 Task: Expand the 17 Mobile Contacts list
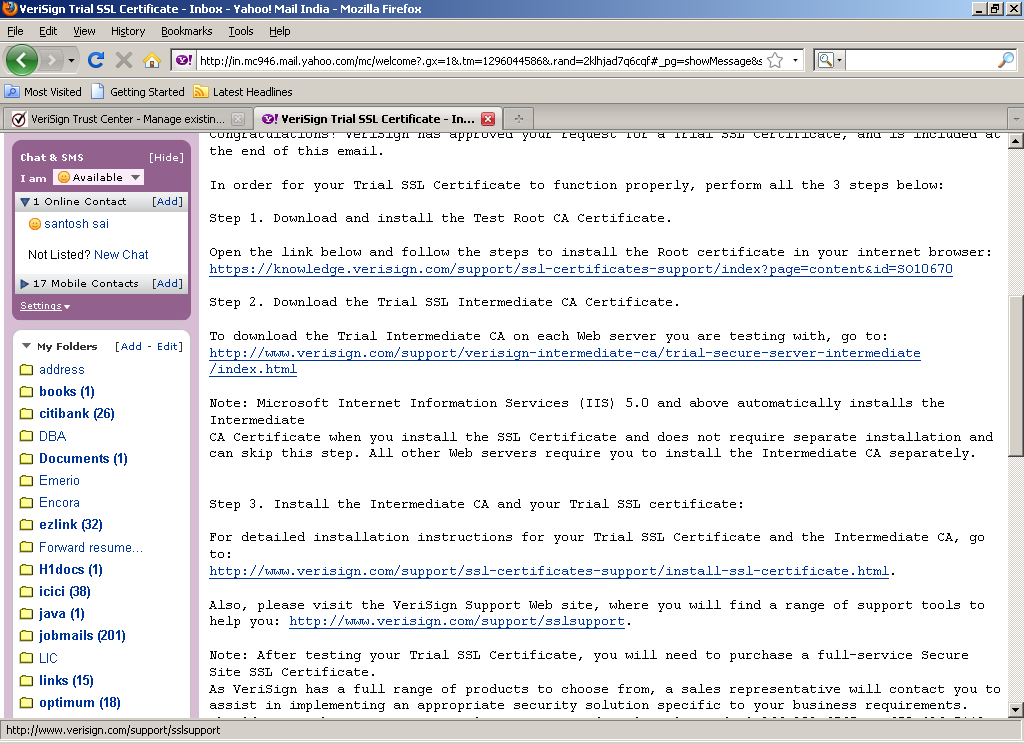[25, 283]
